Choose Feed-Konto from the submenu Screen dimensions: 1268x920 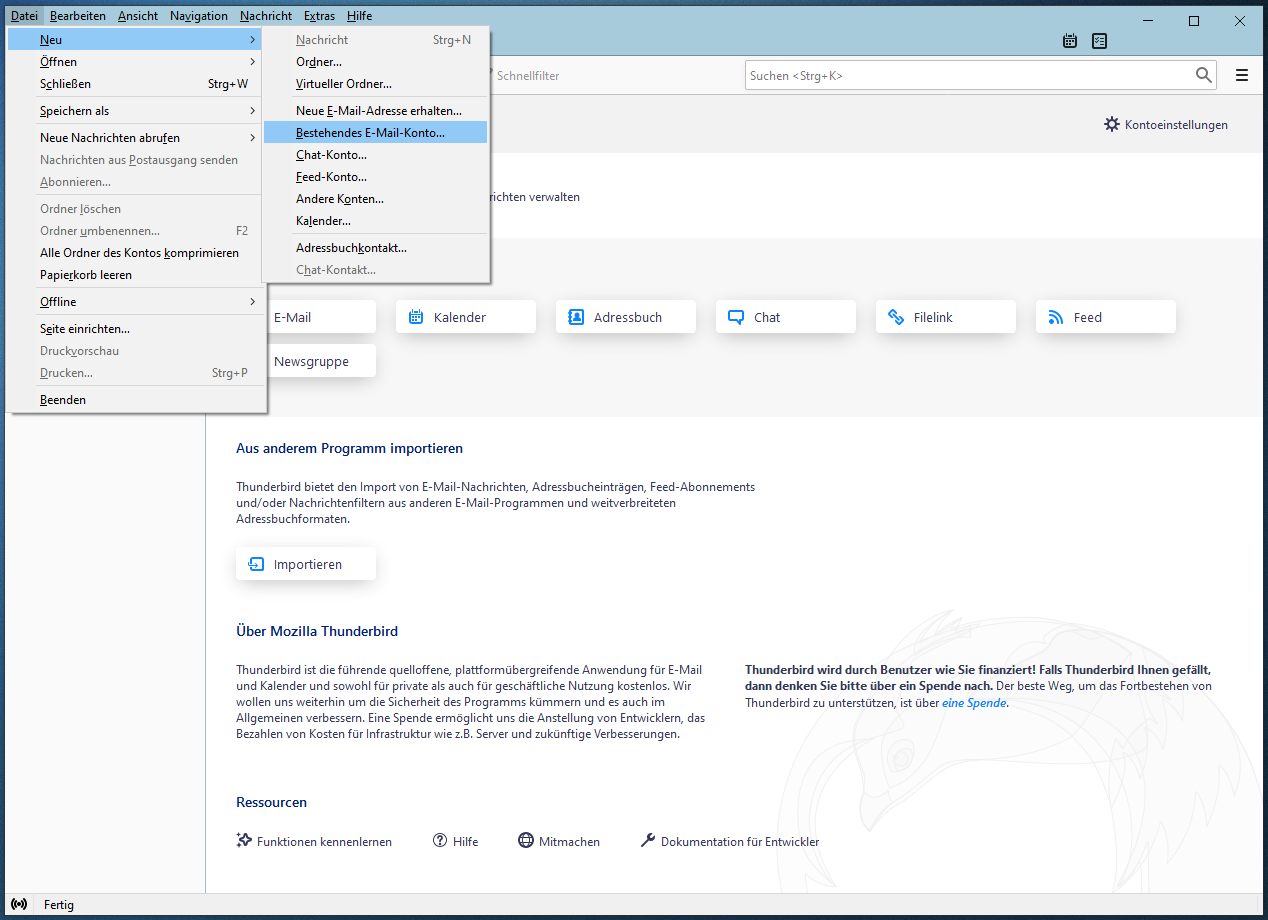click(x=331, y=177)
